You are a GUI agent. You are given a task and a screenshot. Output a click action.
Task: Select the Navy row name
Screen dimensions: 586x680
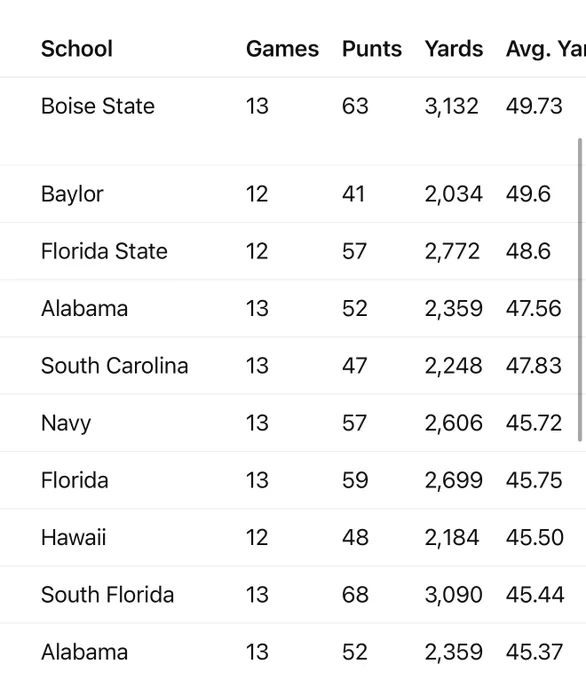click(66, 423)
